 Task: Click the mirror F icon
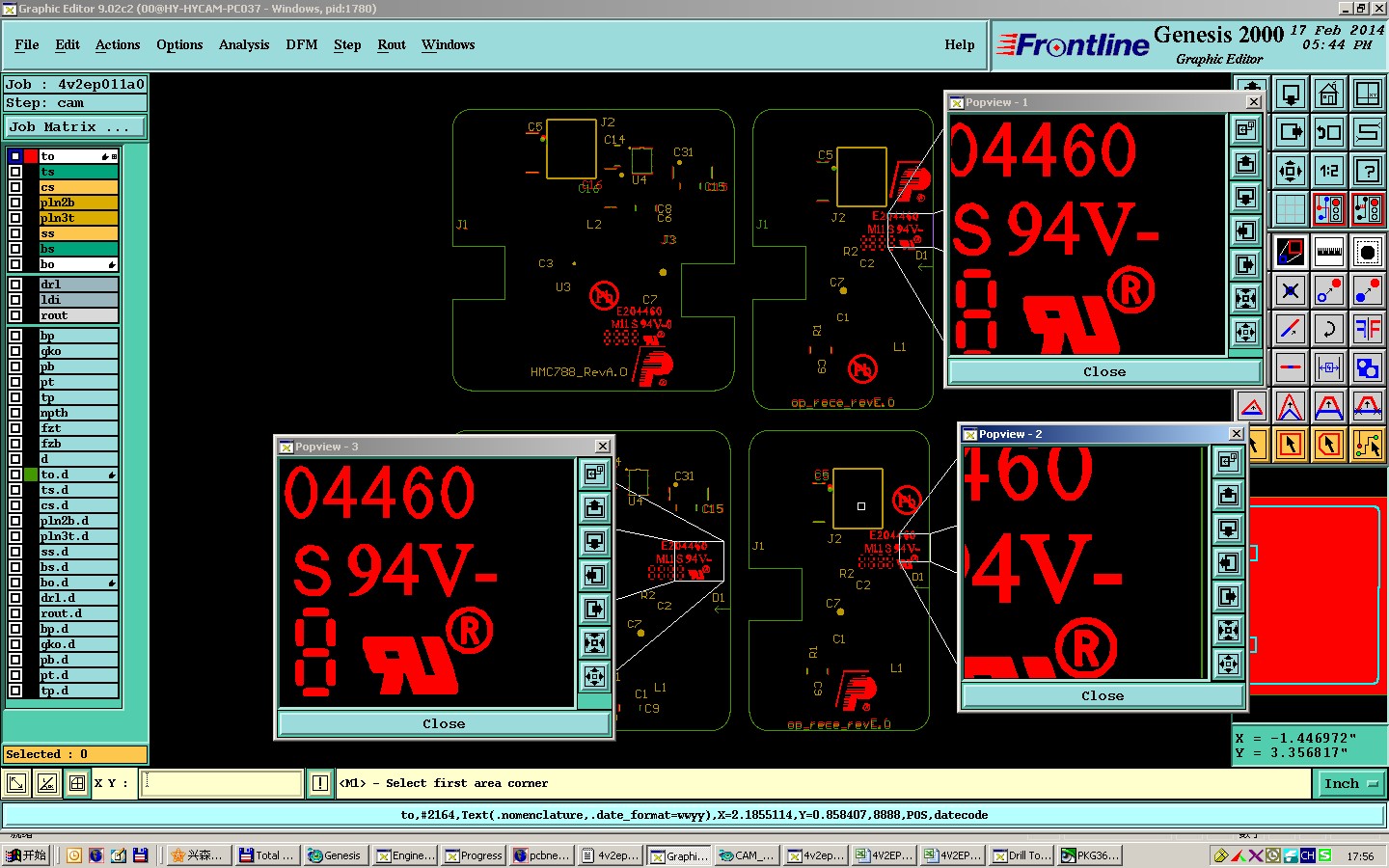[1368, 329]
